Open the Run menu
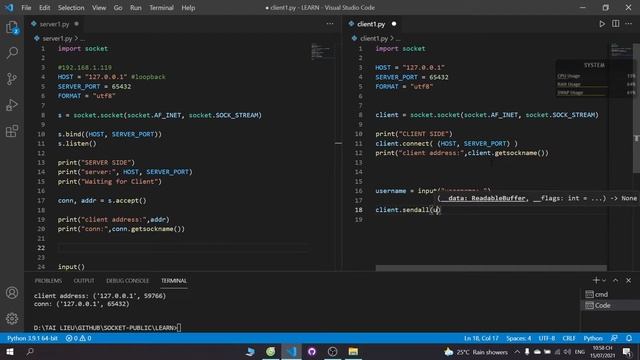This screenshot has height=360, width=640. pos(136,8)
